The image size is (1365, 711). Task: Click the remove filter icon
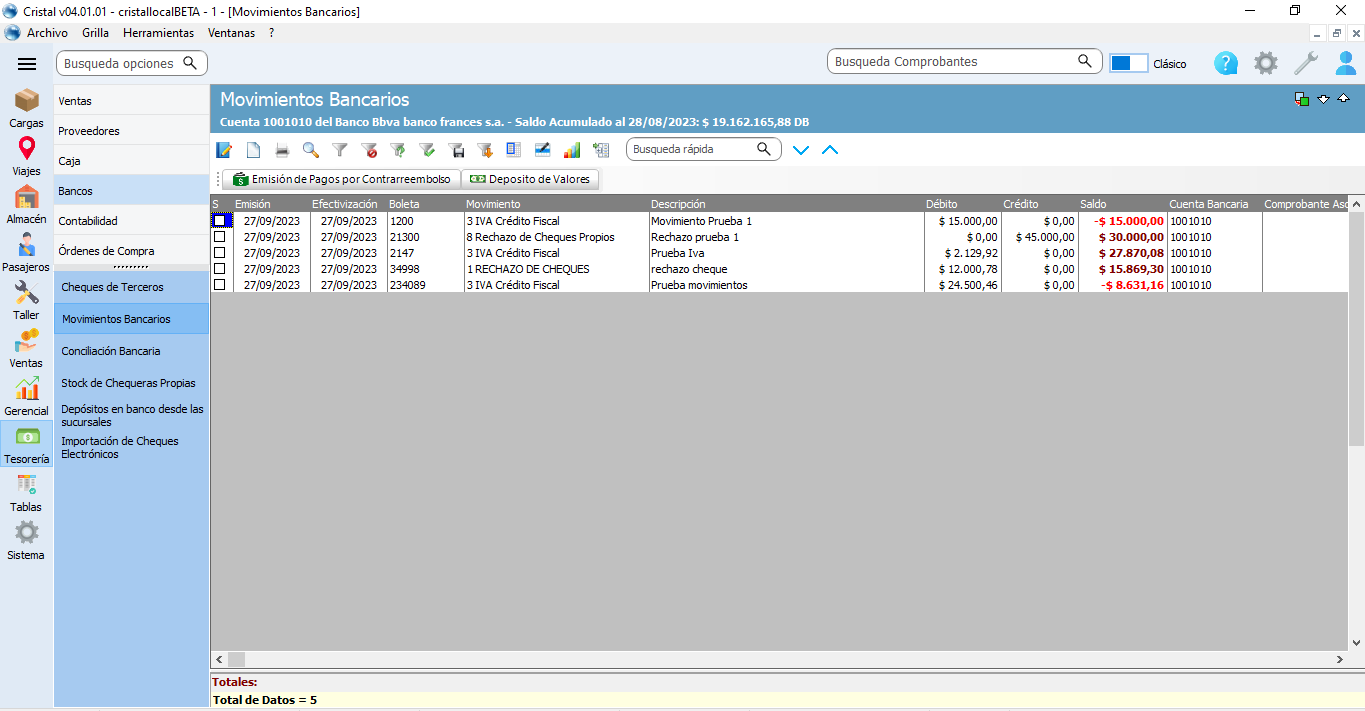369,150
